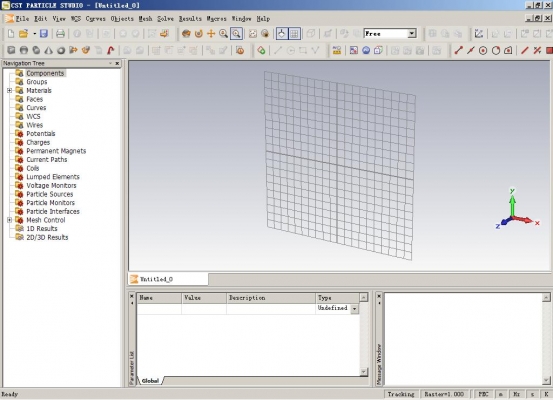The image size is (553, 400).
Task: Create a brick shape
Action: 11,50
